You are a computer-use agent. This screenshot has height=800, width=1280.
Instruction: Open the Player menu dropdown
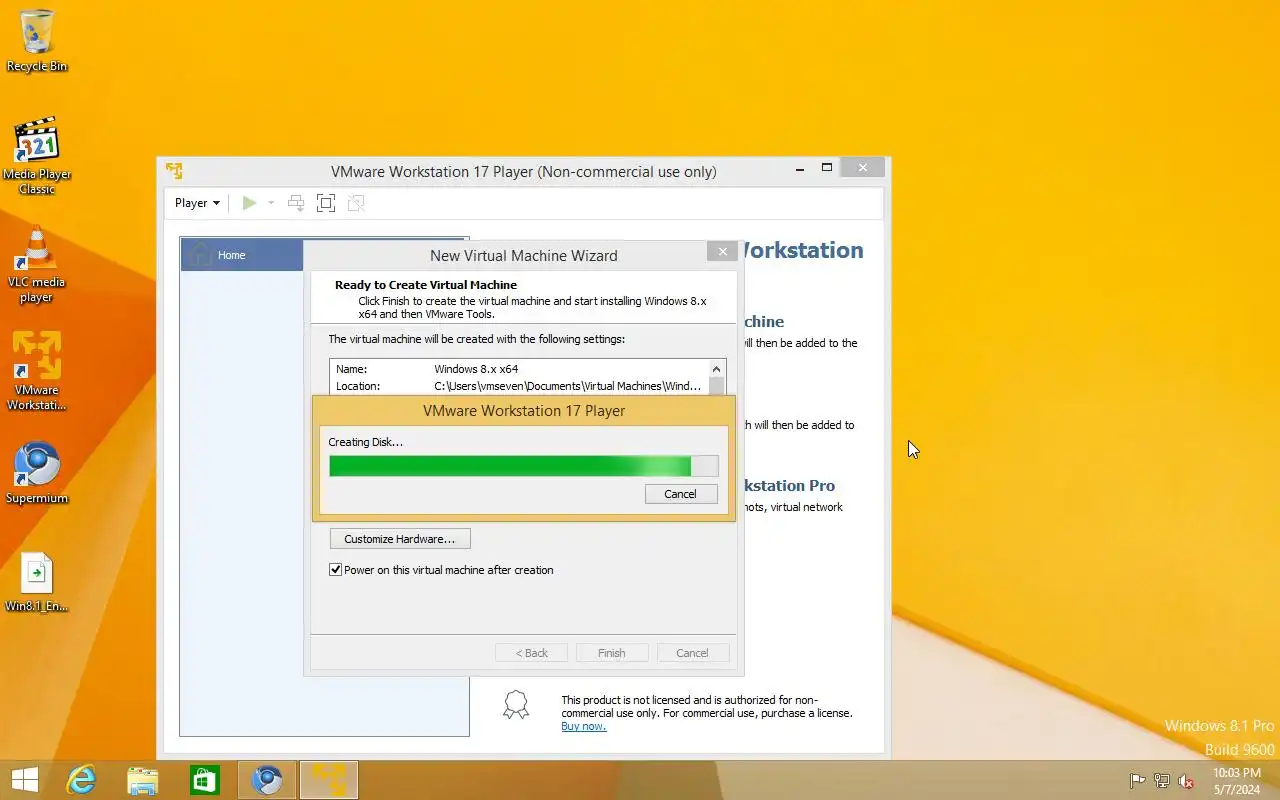[197, 203]
